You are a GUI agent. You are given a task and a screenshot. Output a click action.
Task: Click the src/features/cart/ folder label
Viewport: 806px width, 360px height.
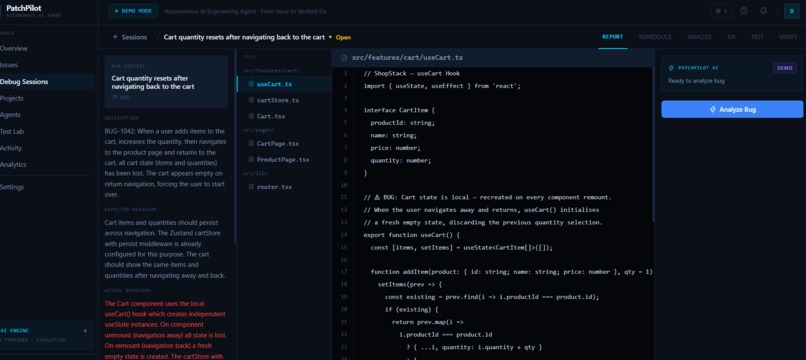271,70
